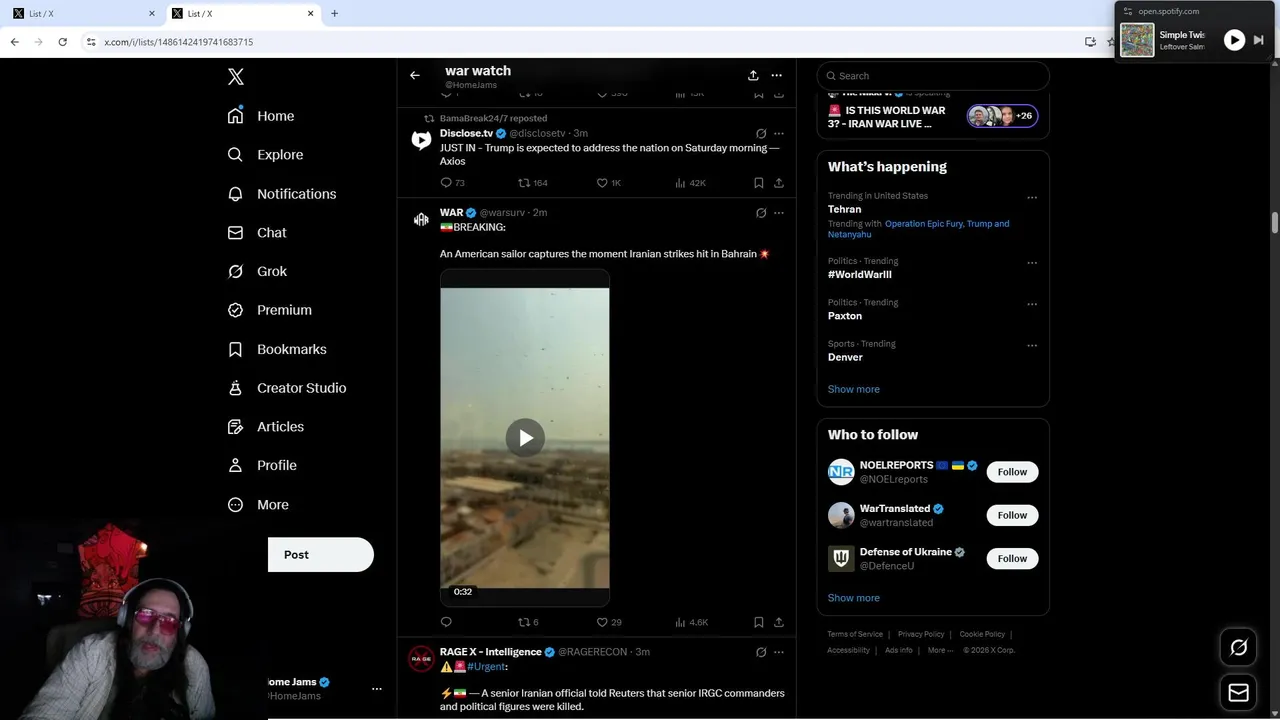Open Grok explain on Disclose.tv post
Viewport: 1280px width, 720px height.
pyautogui.click(x=761, y=133)
